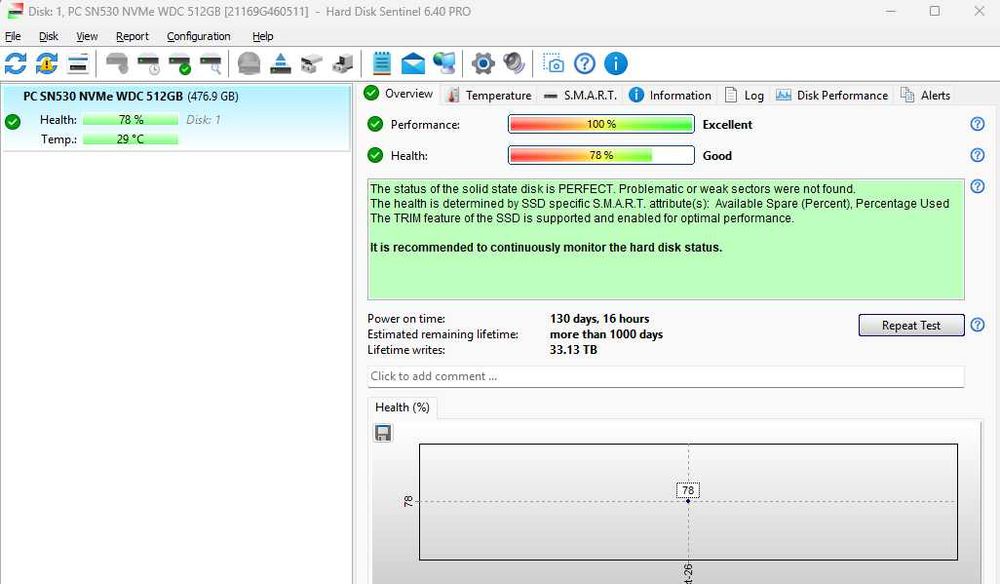The image size is (1000, 584).
Task: Open the Configuration menu
Action: click(x=198, y=36)
